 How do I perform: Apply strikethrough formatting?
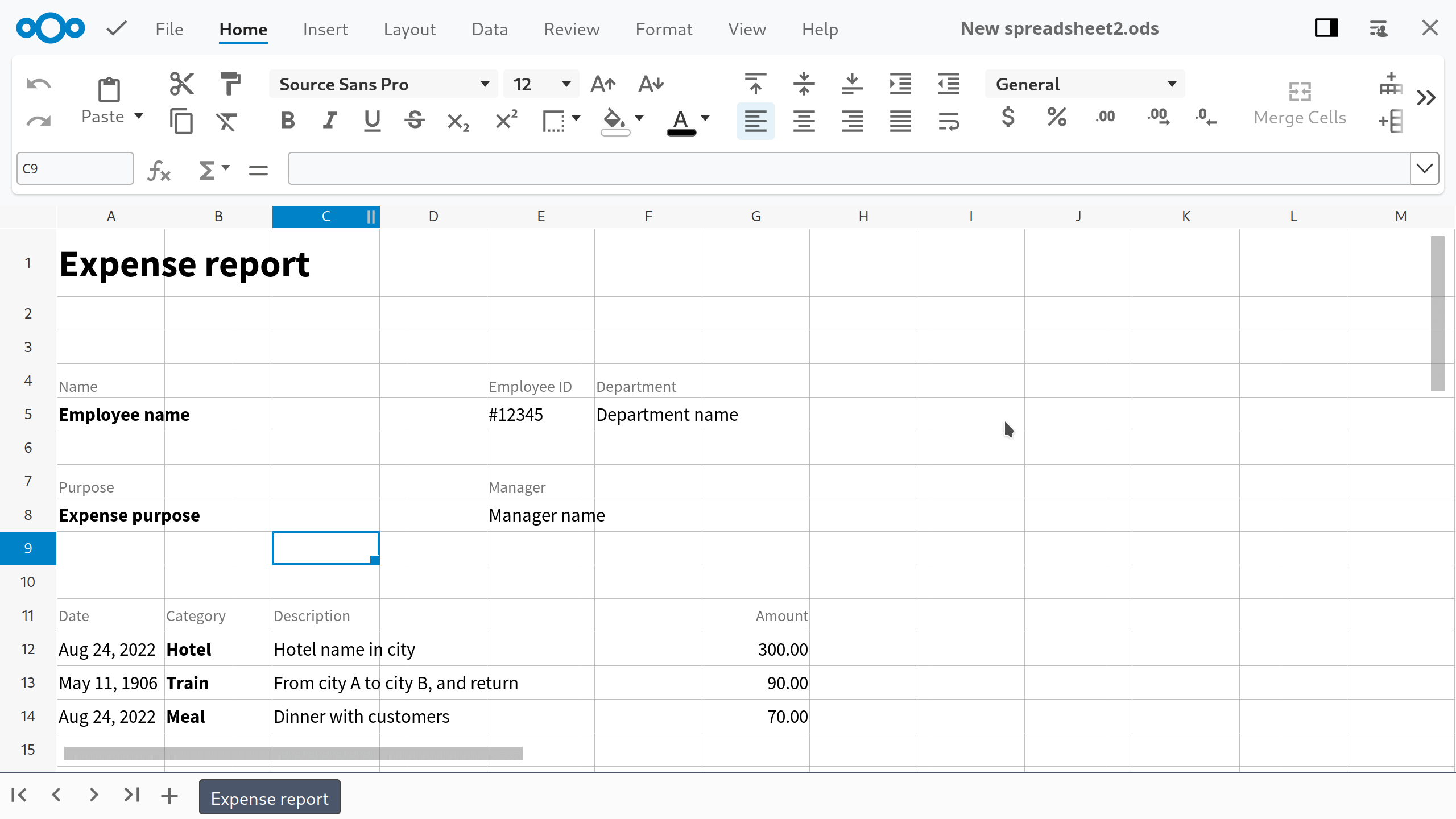click(415, 121)
